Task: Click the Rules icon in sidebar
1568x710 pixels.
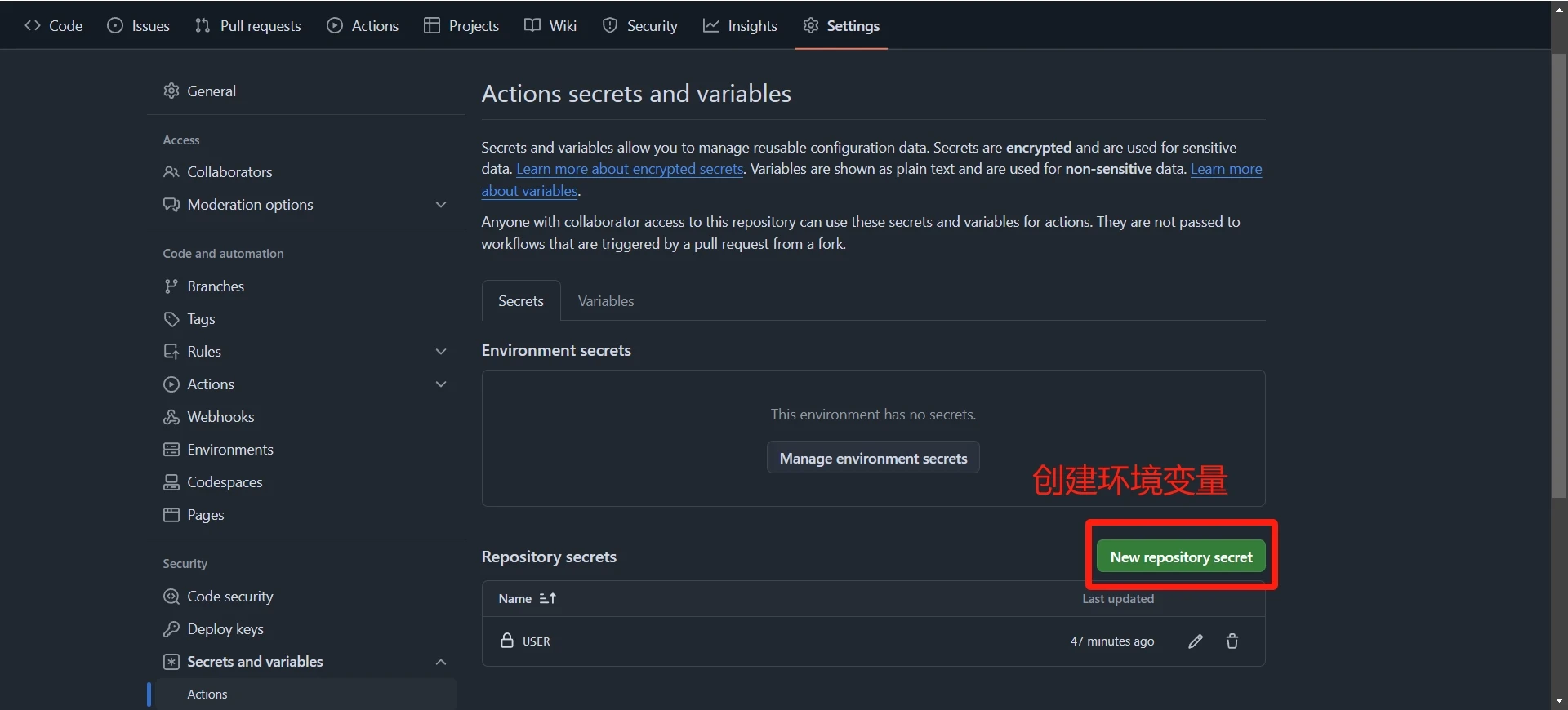Action: point(171,351)
